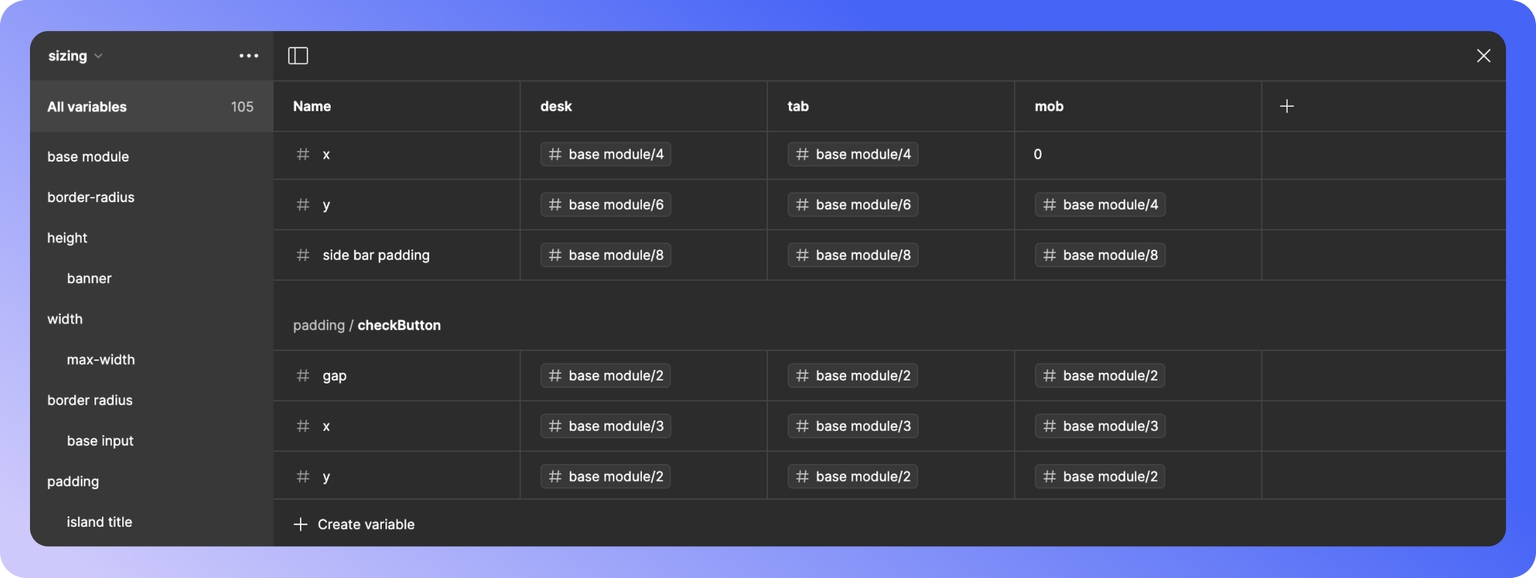The image size is (1536, 578).
Task: Open the desk mode column header
Action: point(643,106)
